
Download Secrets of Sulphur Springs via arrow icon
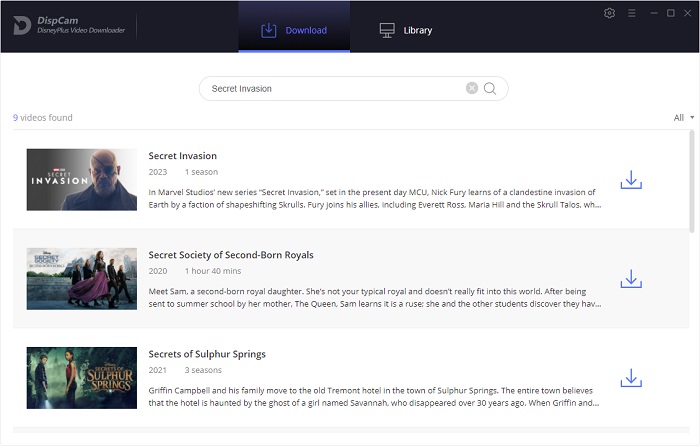click(631, 377)
